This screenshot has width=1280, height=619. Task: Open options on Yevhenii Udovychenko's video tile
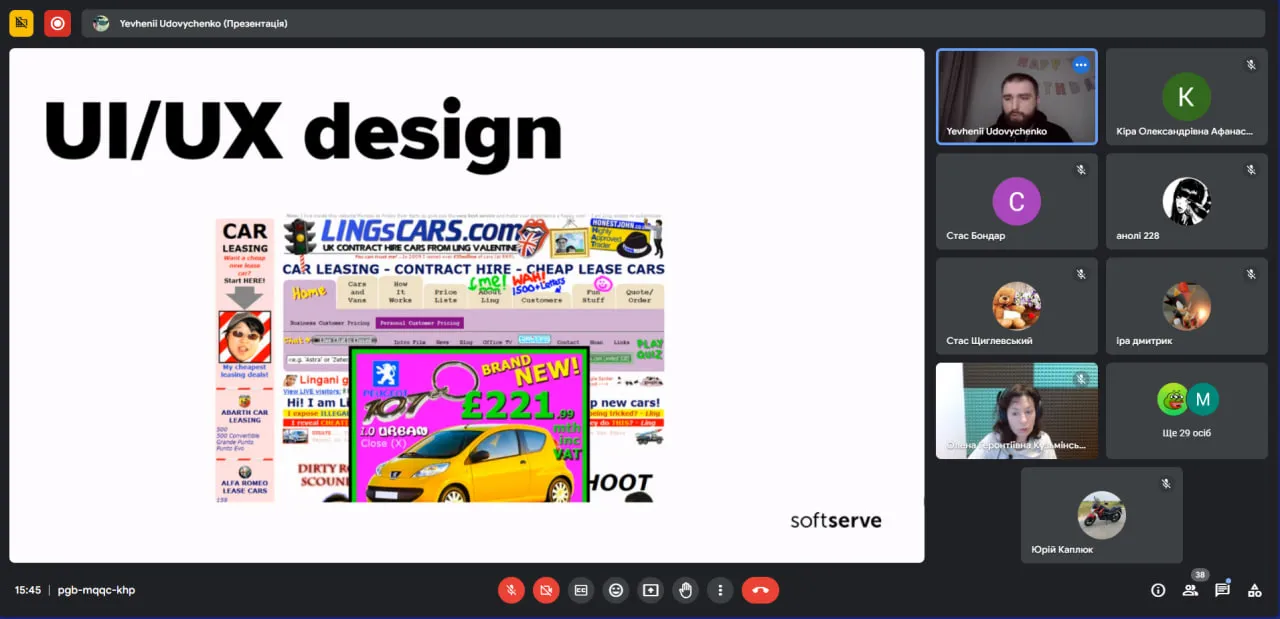pos(1080,65)
